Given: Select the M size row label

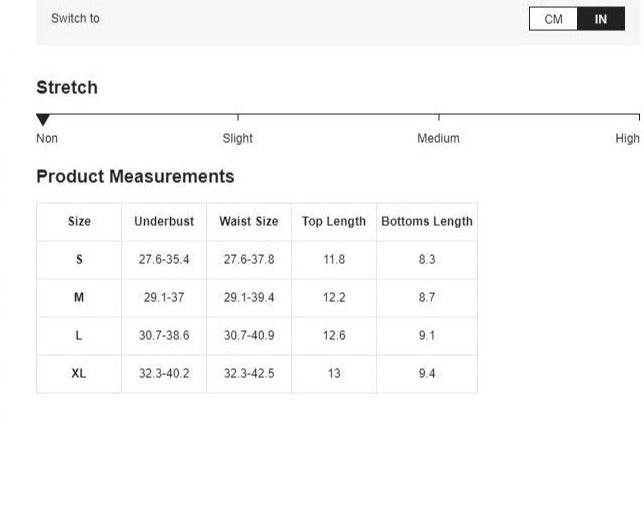Looking at the screenshot, I should 79,297.
